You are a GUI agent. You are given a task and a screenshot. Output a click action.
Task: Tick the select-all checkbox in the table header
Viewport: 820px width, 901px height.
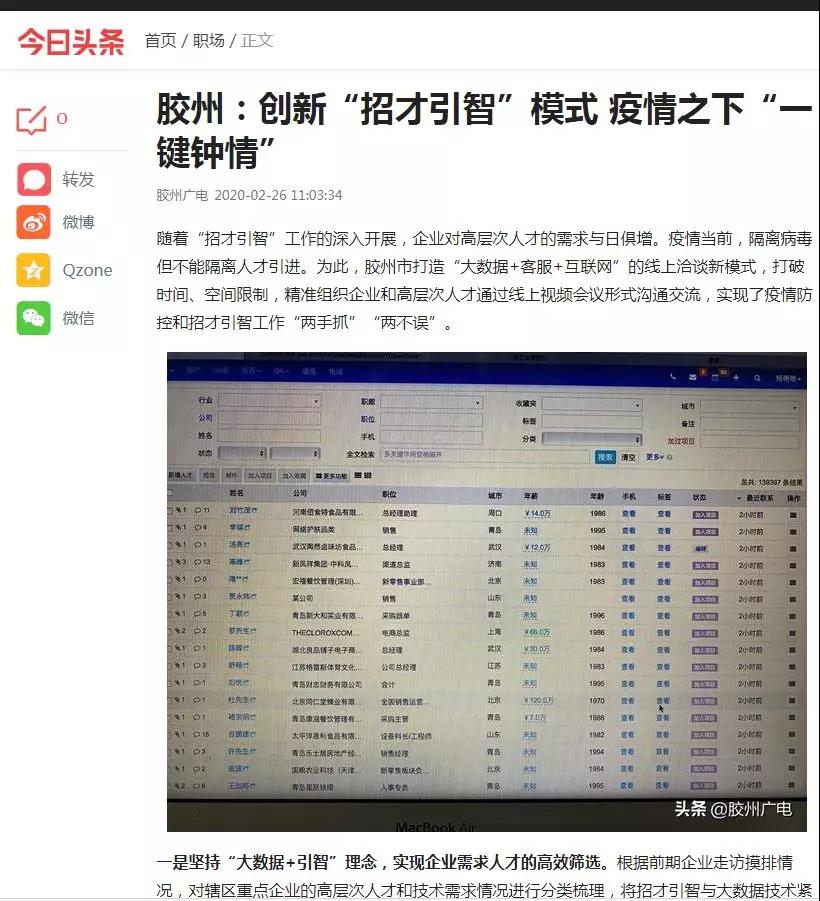pyautogui.click(x=171, y=494)
